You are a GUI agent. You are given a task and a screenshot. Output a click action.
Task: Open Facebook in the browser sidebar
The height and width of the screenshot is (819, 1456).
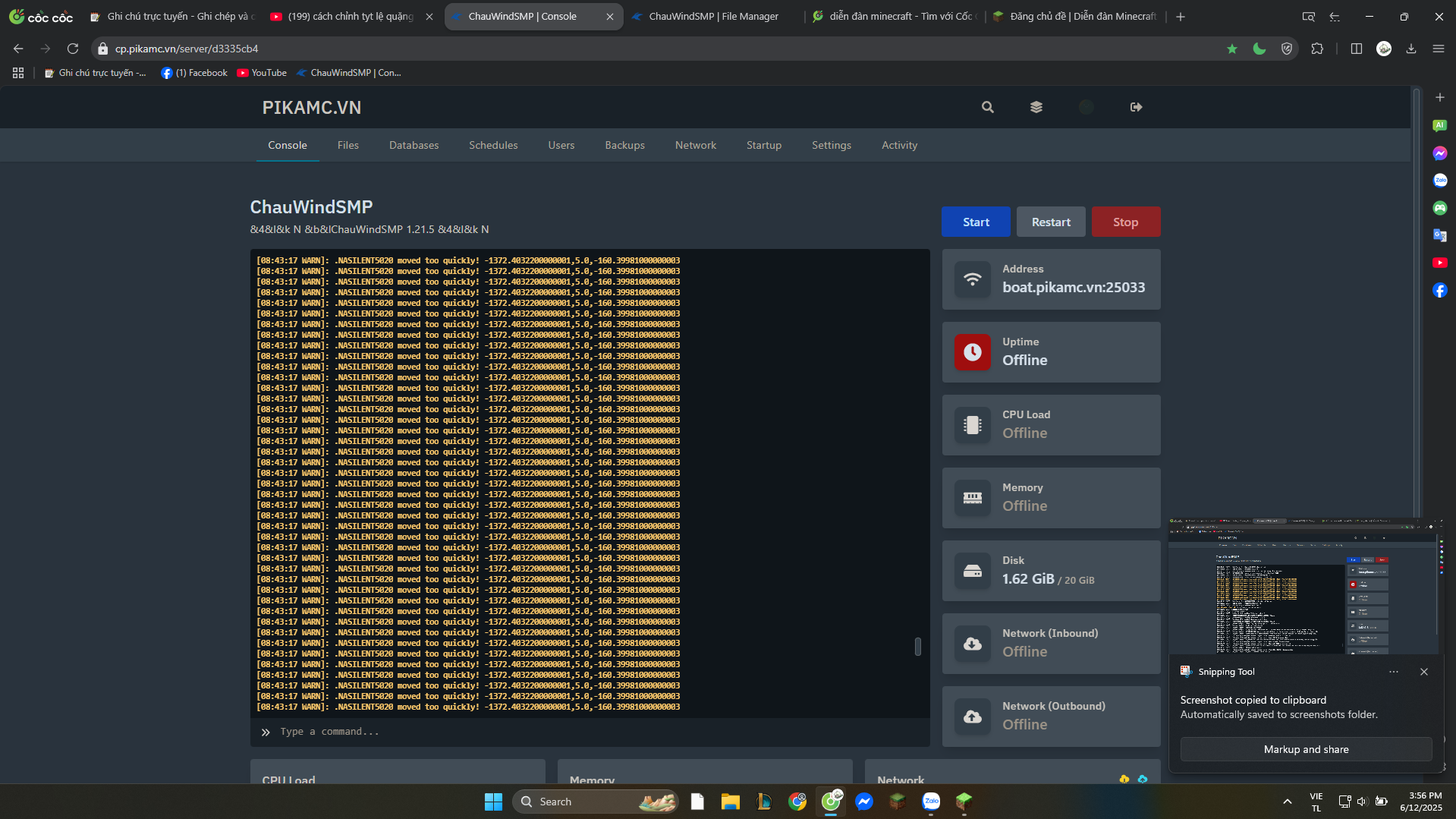coord(1440,290)
